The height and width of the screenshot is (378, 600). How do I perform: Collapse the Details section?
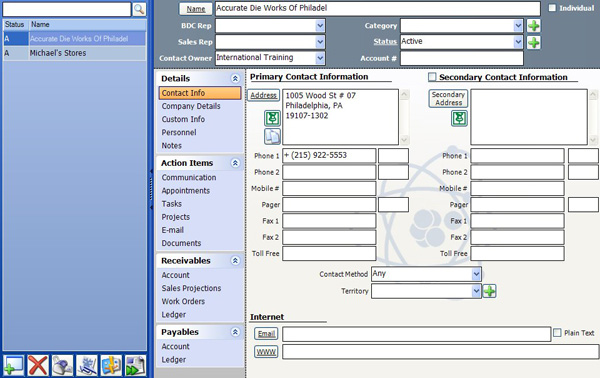[235, 78]
